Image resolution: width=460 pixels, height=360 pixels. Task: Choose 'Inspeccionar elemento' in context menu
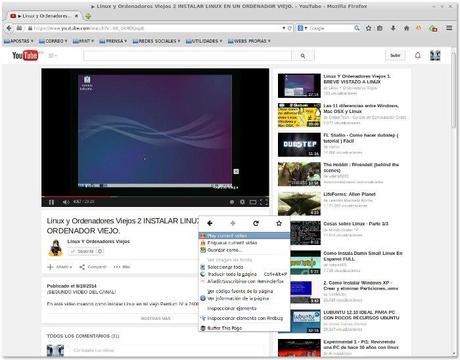244,308
